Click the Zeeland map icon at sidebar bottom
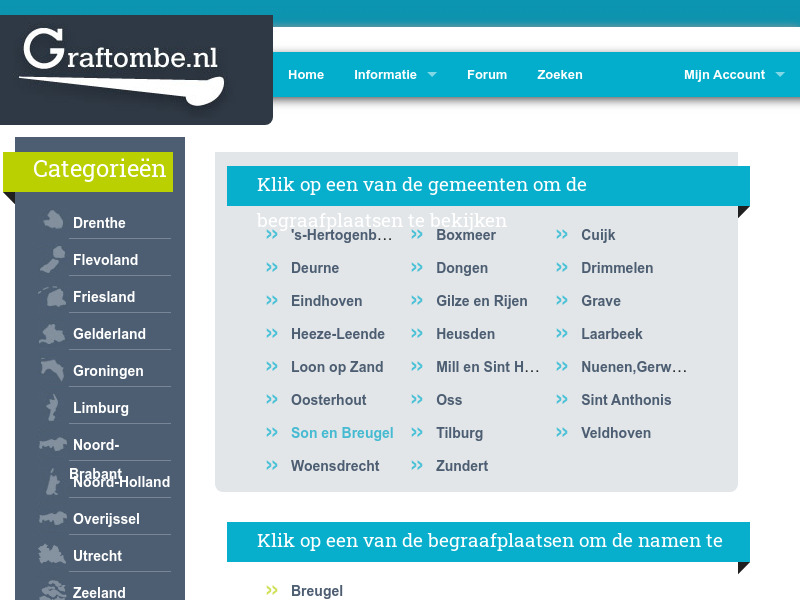This screenshot has height=600, width=800. click(x=51, y=589)
